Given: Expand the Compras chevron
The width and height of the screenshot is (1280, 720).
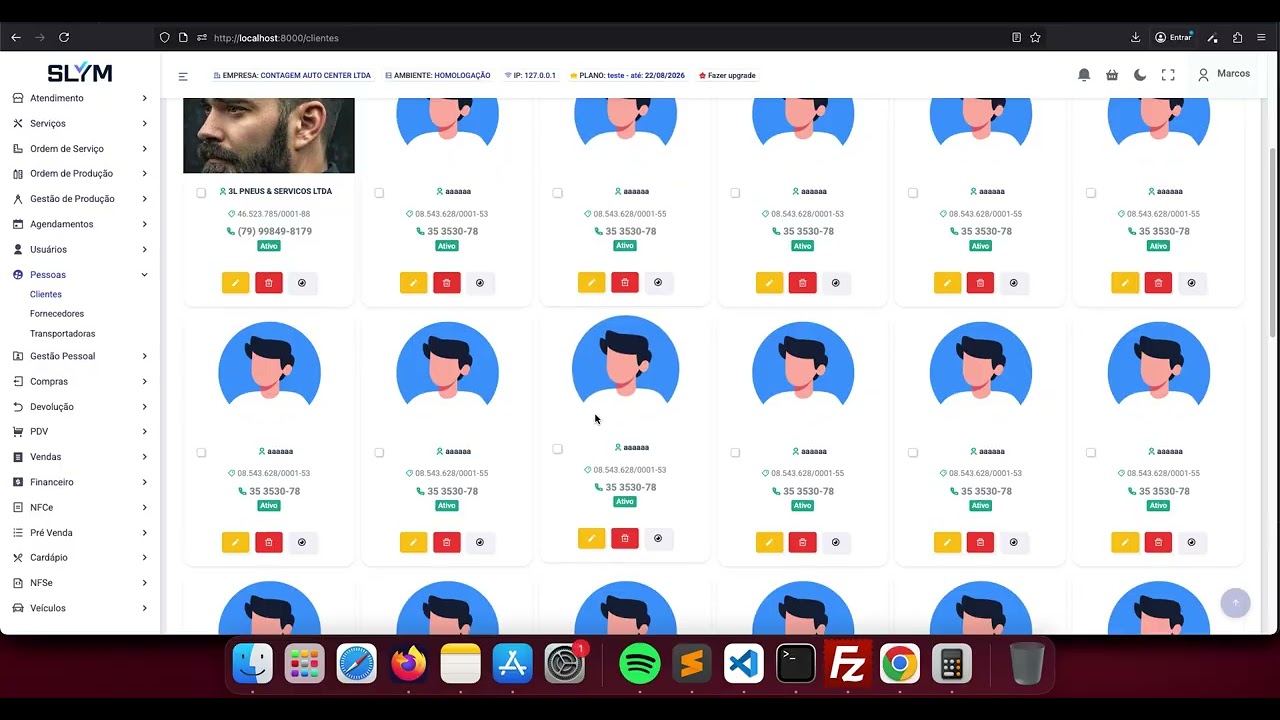Looking at the screenshot, I should (144, 382).
